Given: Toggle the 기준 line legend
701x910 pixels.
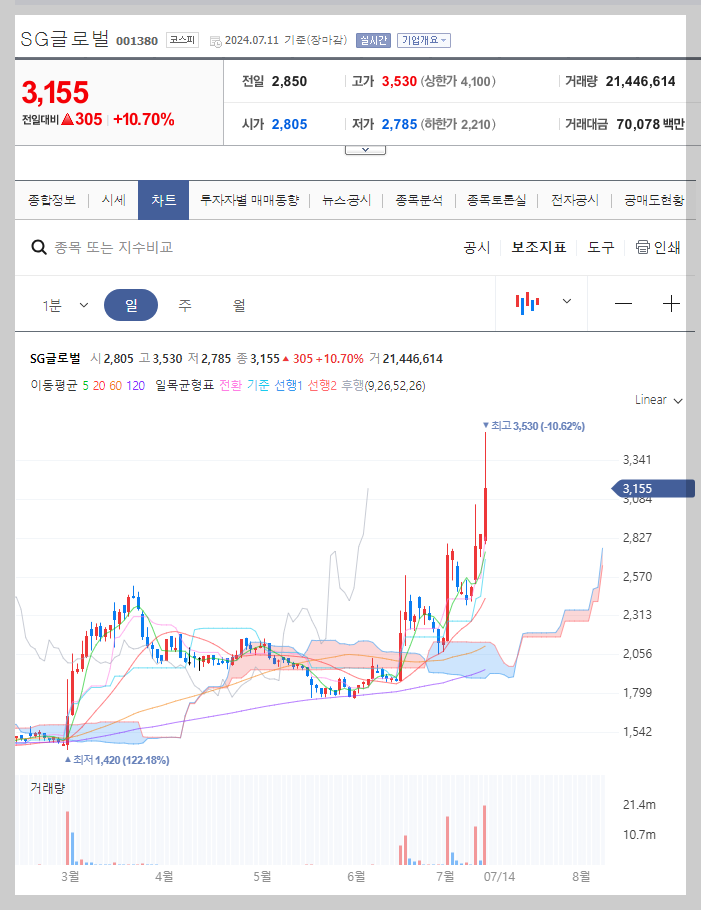Looking at the screenshot, I should pos(258,386).
